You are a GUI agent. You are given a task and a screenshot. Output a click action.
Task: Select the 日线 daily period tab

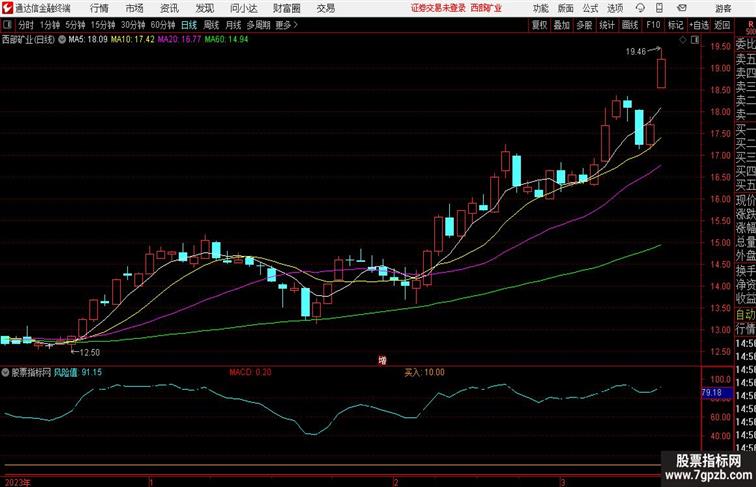189,25
